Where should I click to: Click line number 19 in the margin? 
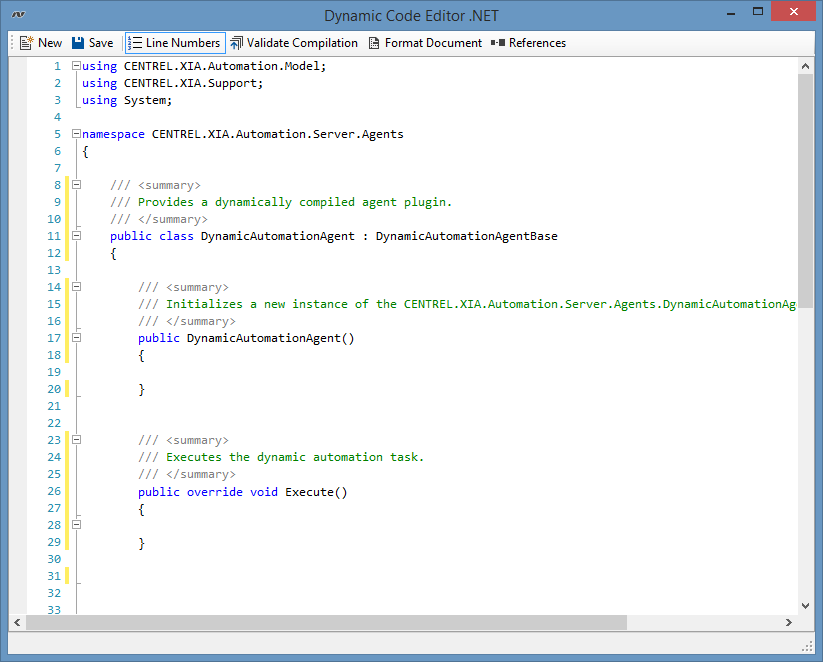click(x=54, y=372)
